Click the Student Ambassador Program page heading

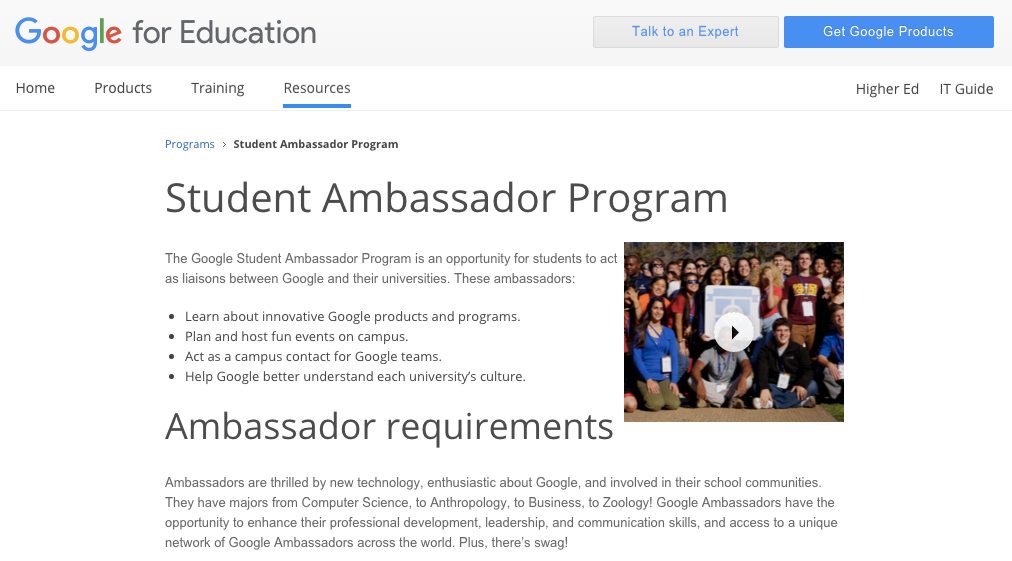pyautogui.click(x=446, y=198)
